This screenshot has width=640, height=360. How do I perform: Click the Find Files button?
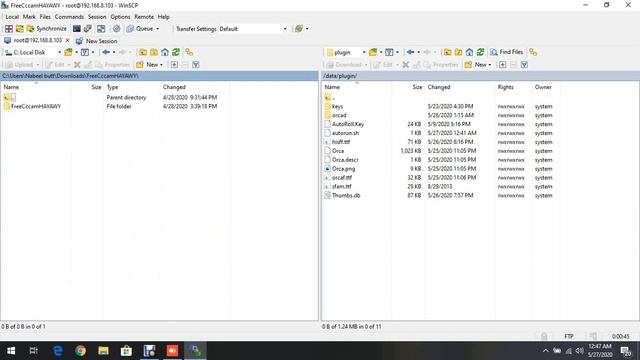[x=507, y=52]
